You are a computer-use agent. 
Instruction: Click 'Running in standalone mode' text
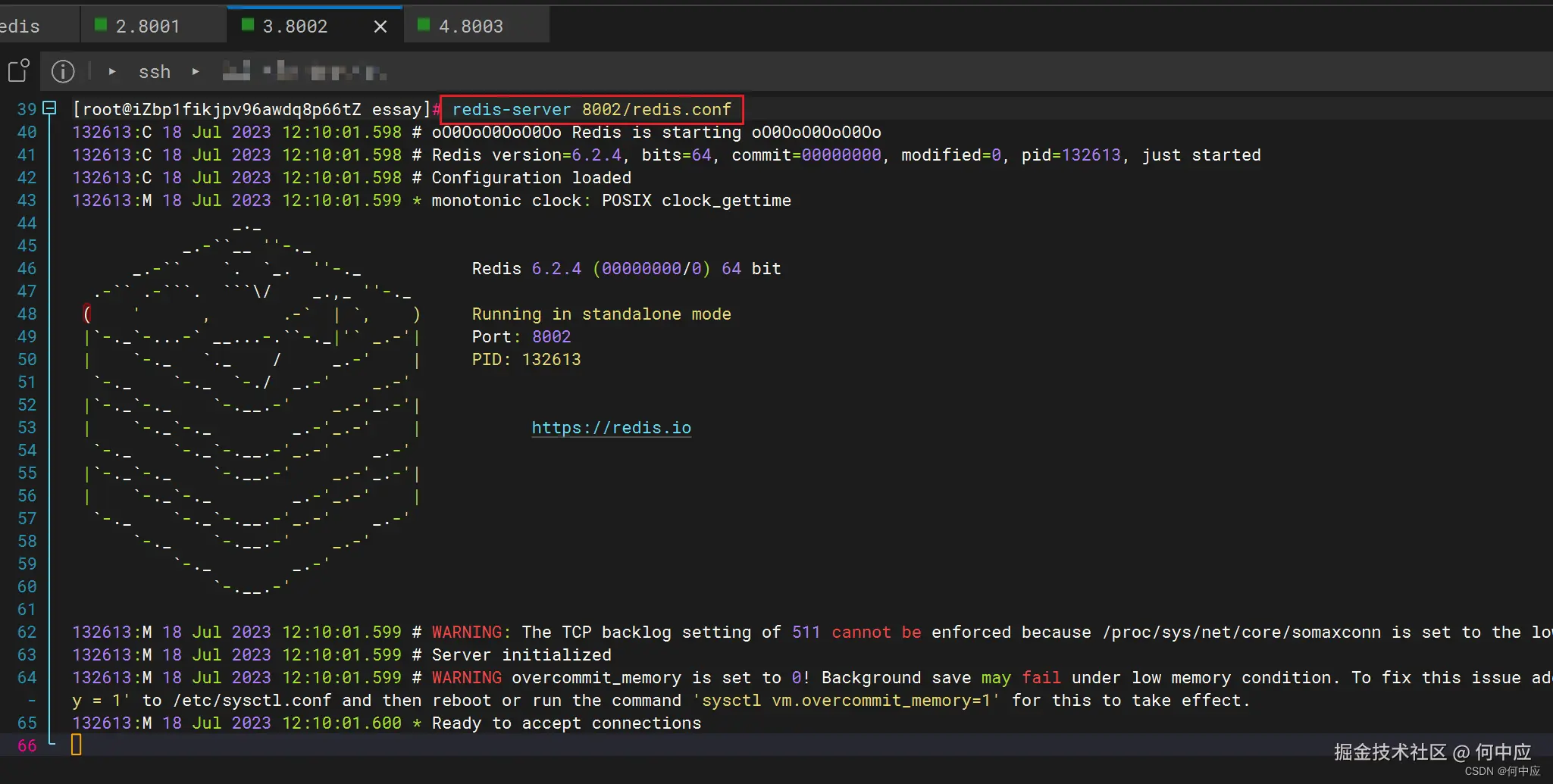pos(601,314)
